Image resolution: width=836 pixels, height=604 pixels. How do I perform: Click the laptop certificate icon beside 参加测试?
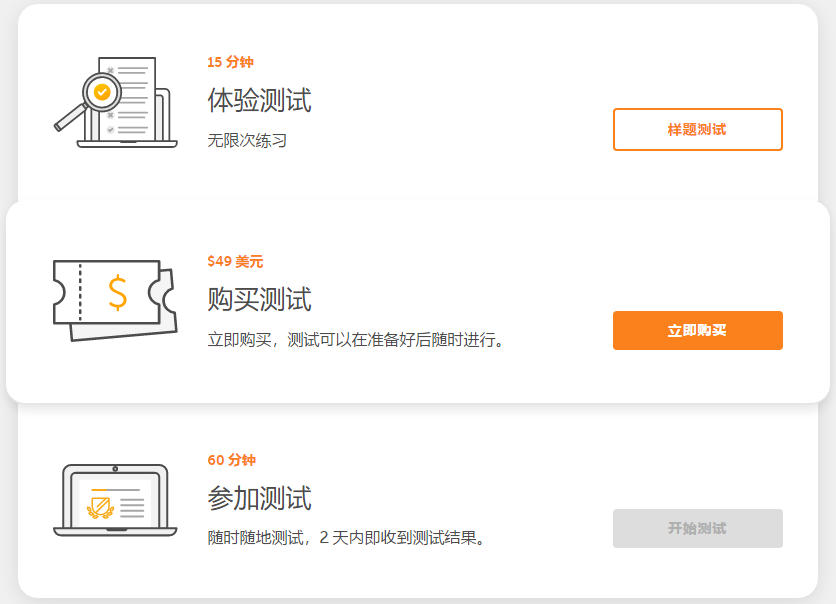pyautogui.click(x=114, y=500)
